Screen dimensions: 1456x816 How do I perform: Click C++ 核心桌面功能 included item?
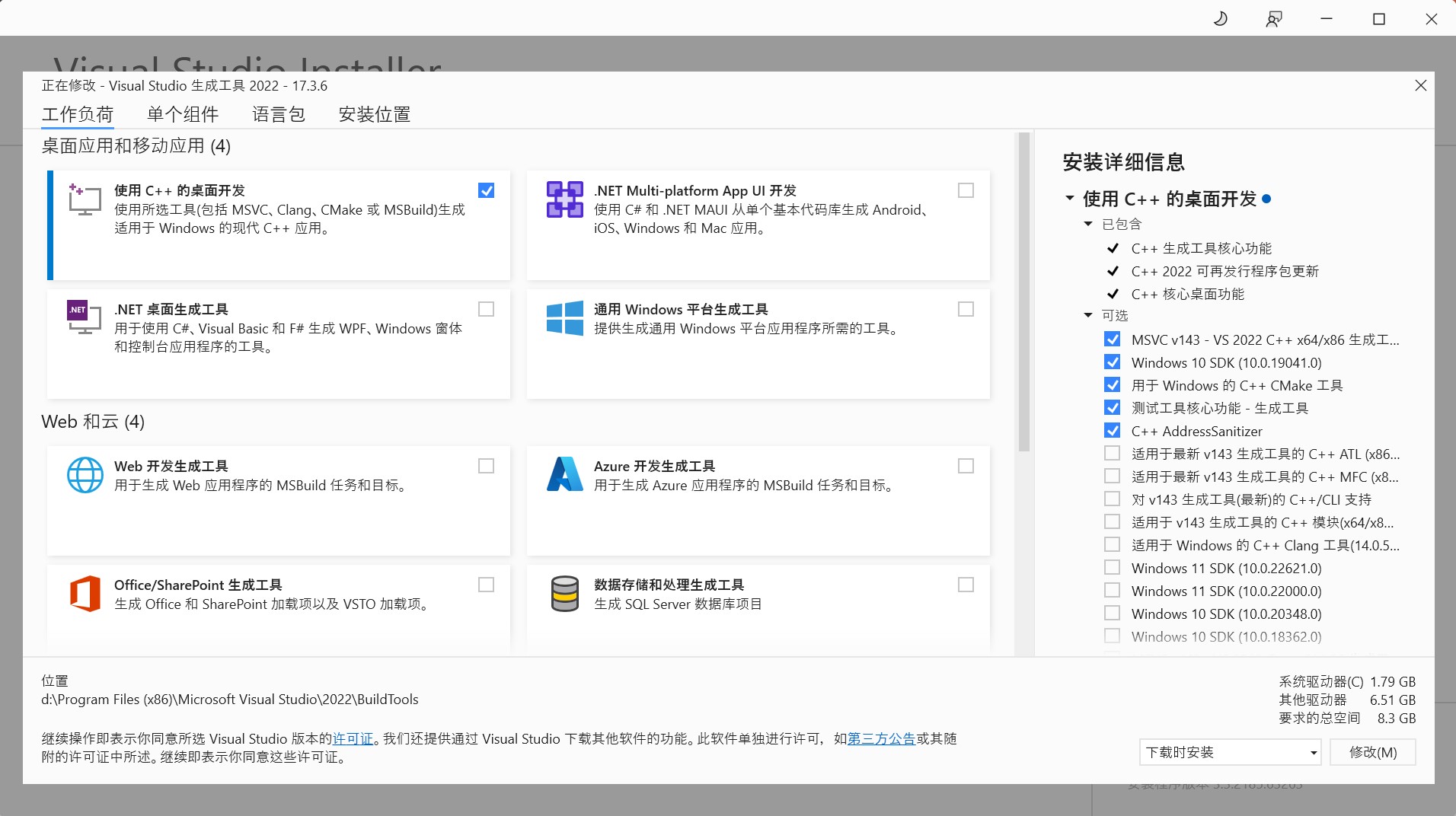point(1188,294)
